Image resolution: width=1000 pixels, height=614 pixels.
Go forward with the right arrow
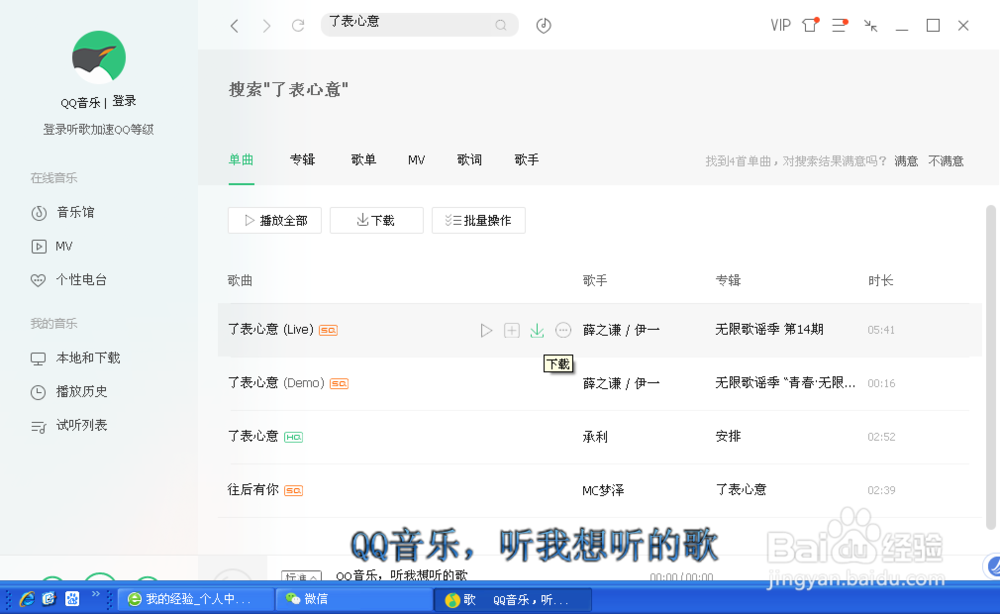267,26
